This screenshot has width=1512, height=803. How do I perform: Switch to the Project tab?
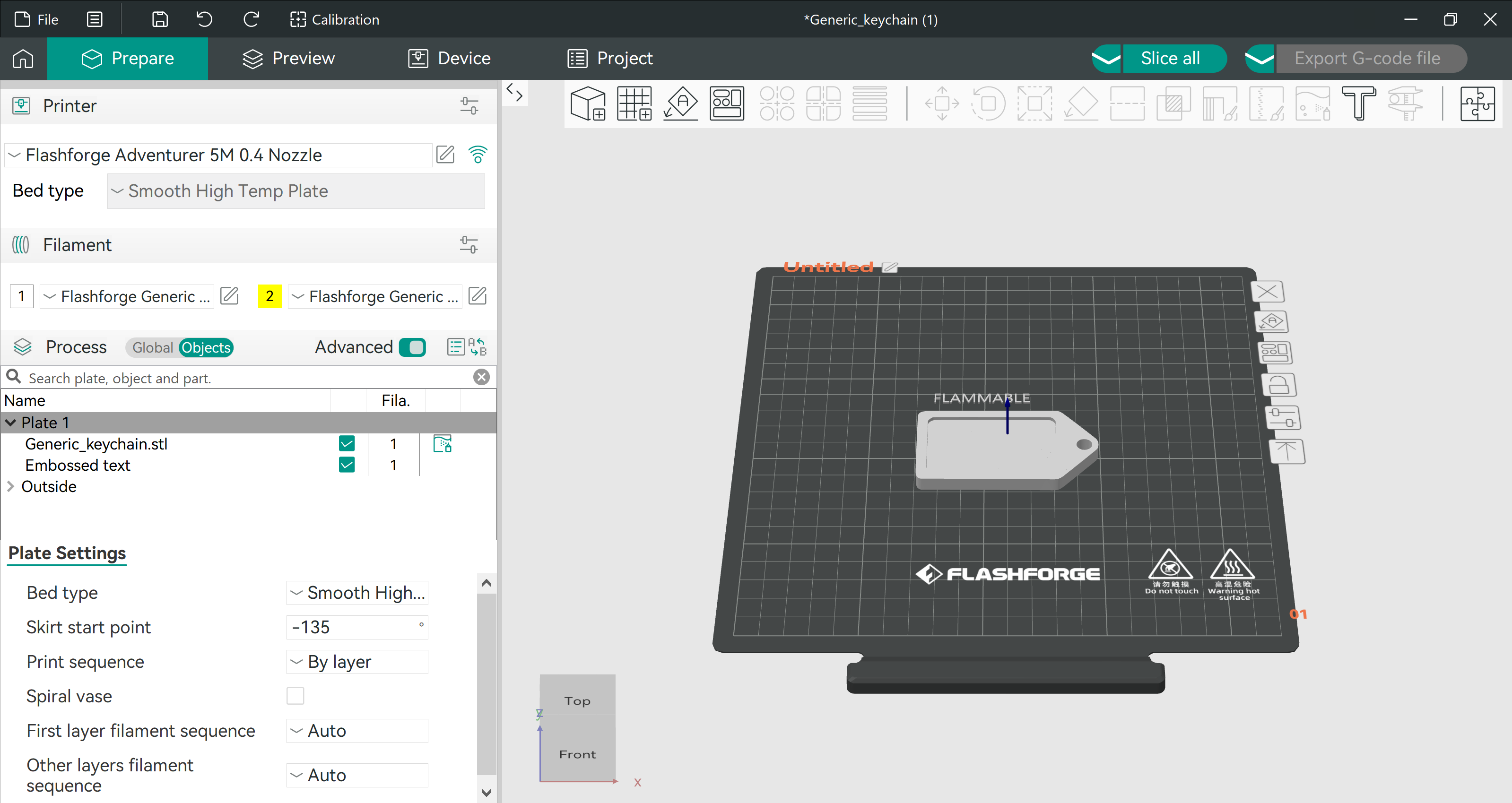point(610,58)
